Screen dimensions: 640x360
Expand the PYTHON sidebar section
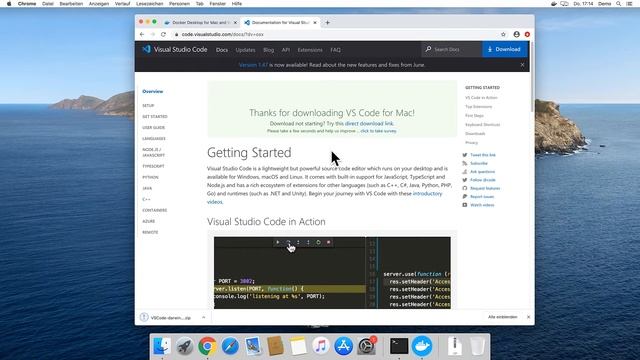(x=150, y=178)
